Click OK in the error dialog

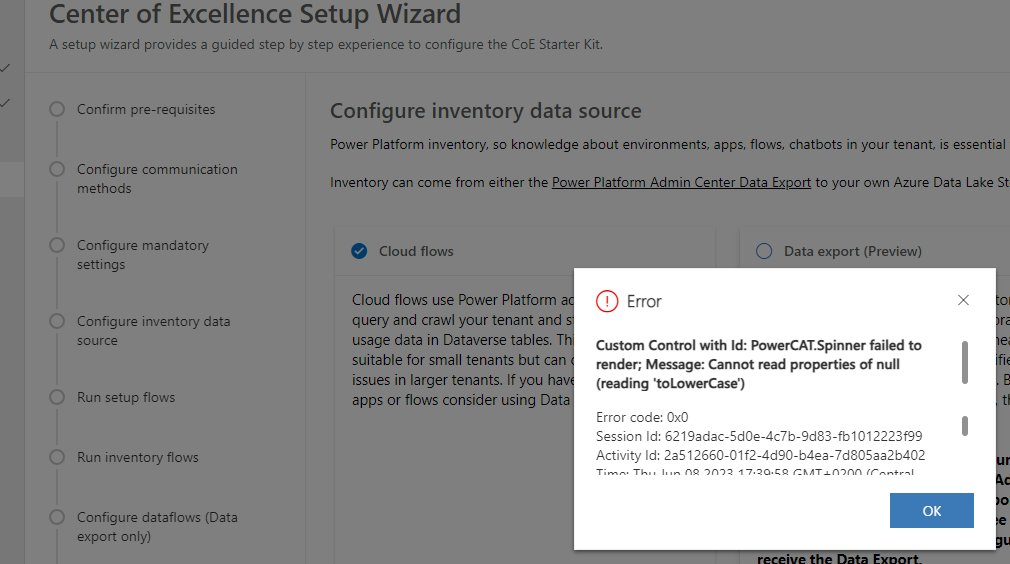[931, 511]
